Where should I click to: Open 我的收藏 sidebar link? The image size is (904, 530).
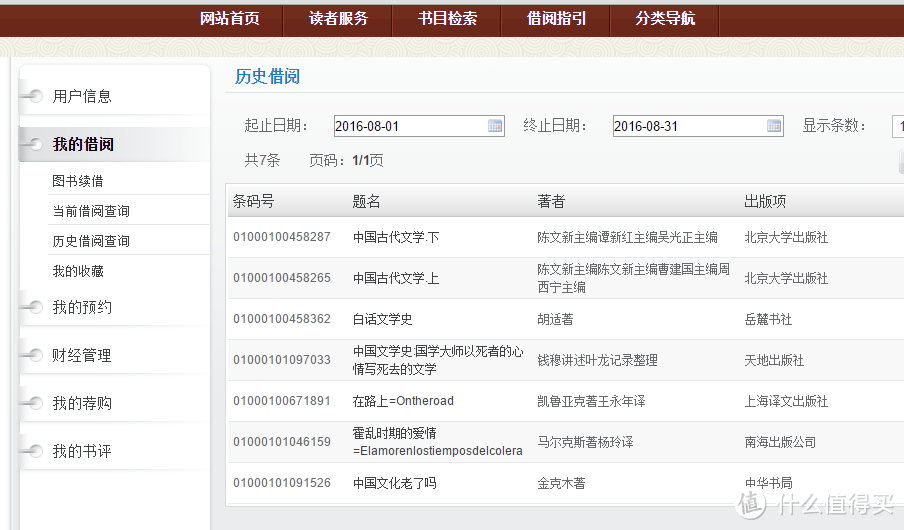click(x=78, y=271)
